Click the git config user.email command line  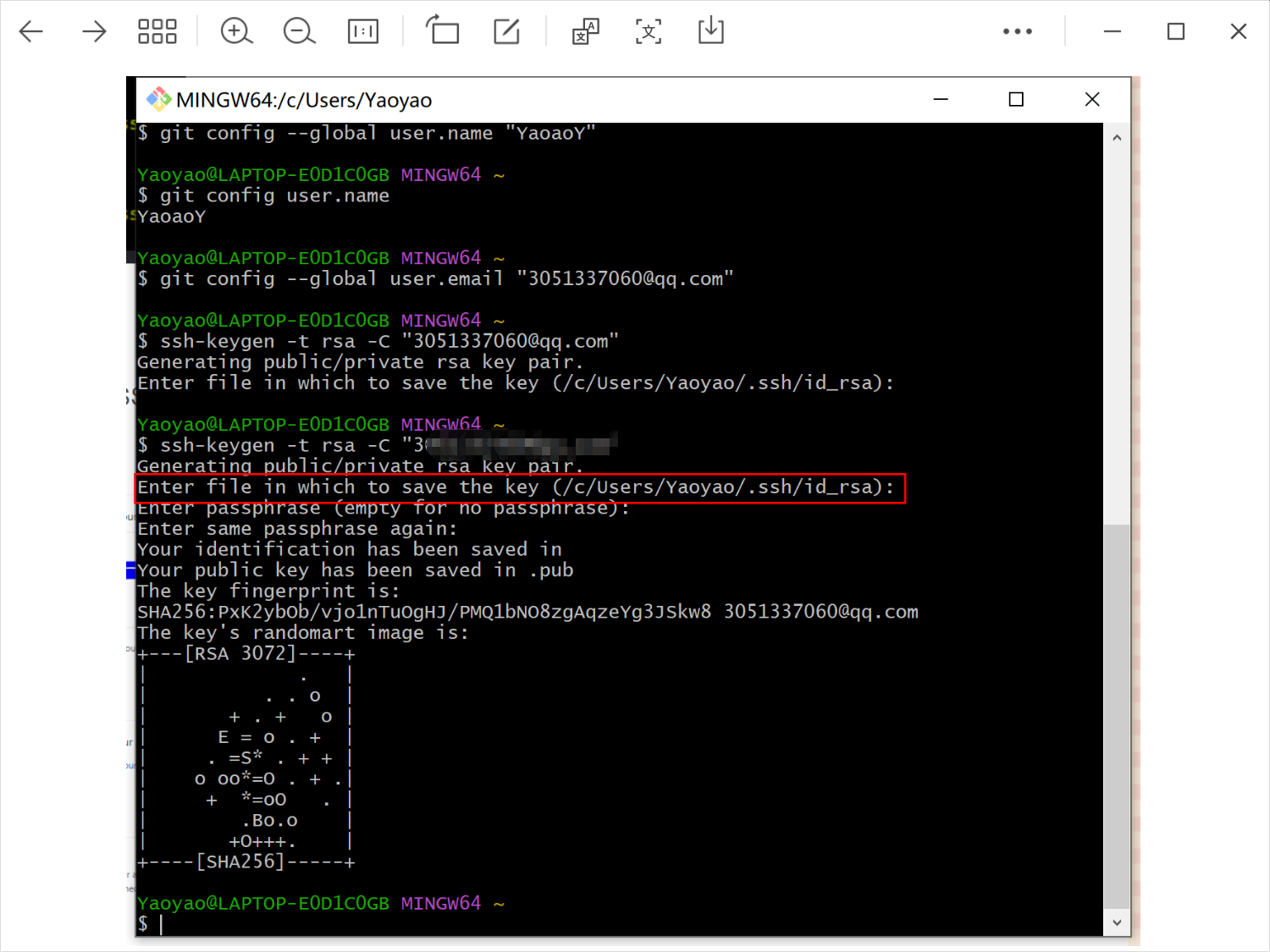pyautogui.click(x=435, y=278)
